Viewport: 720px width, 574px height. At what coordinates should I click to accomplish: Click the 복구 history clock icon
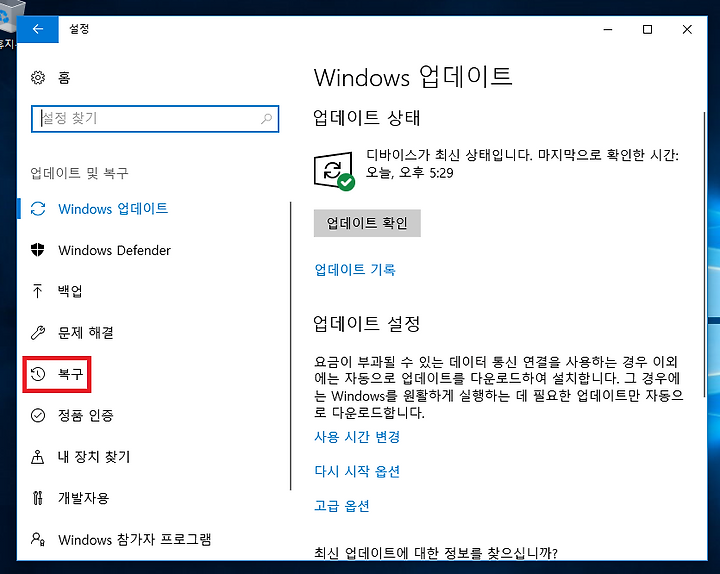pyautogui.click(x=38, y=374)
